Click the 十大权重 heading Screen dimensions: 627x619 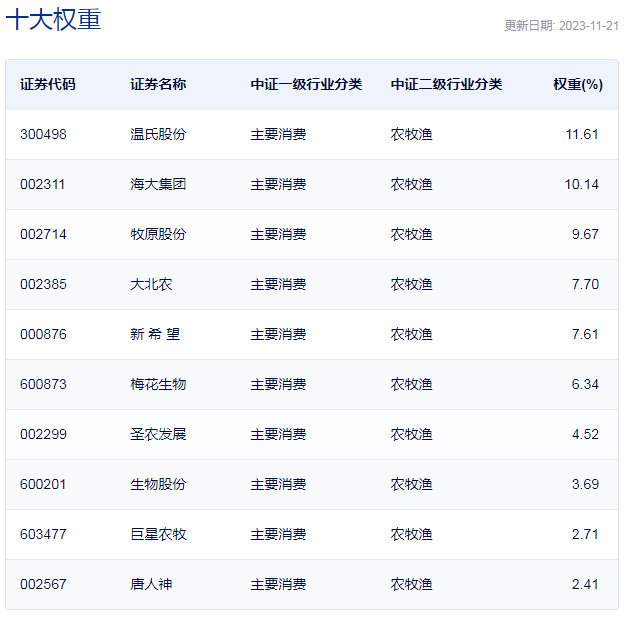[x=53, y=19]
